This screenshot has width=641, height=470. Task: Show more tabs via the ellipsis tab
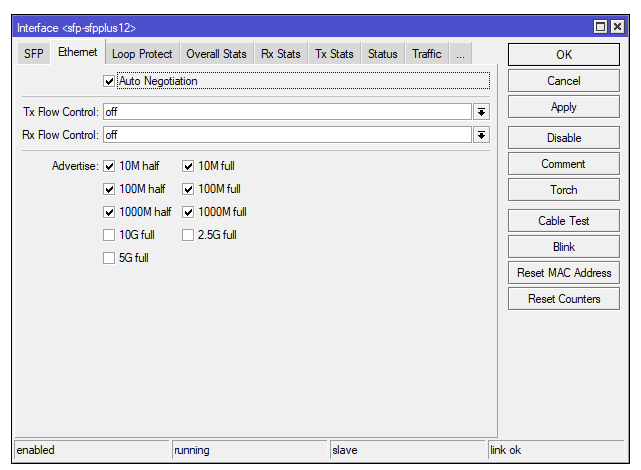pyautogui.click(x=460, y=54)
